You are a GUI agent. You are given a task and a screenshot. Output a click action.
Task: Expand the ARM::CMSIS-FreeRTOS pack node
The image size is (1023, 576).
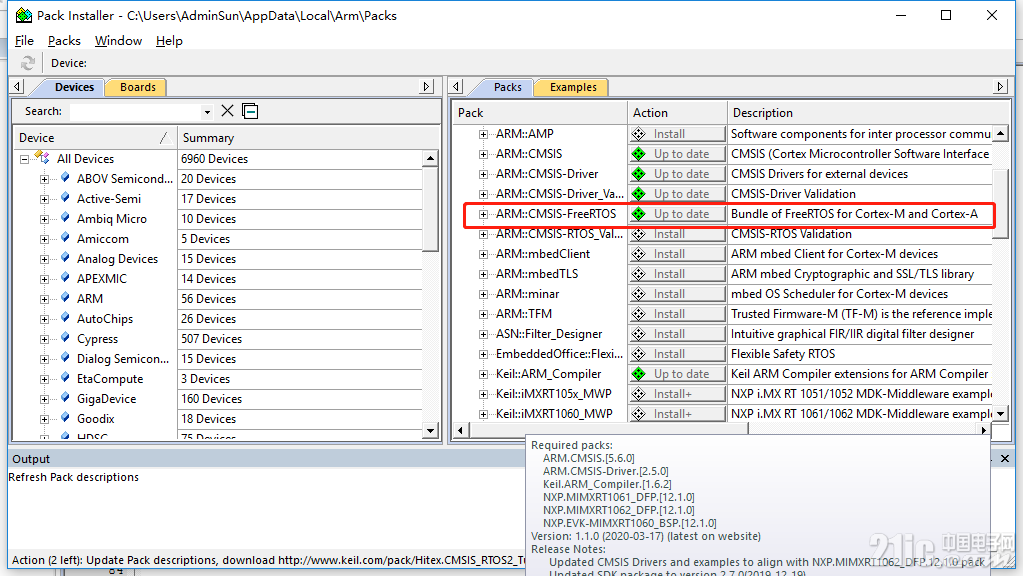coord(483,215)
